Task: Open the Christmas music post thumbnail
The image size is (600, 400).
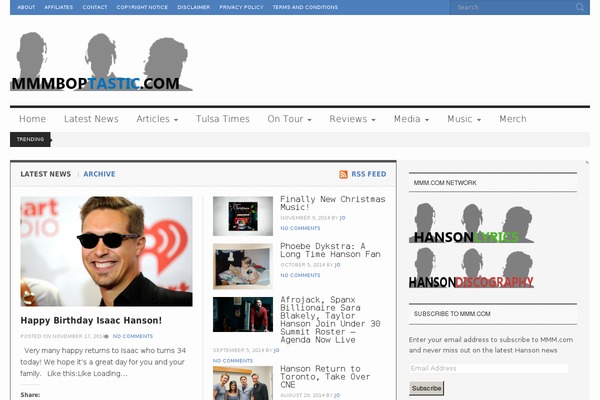Action: click(x=243, y=216)
